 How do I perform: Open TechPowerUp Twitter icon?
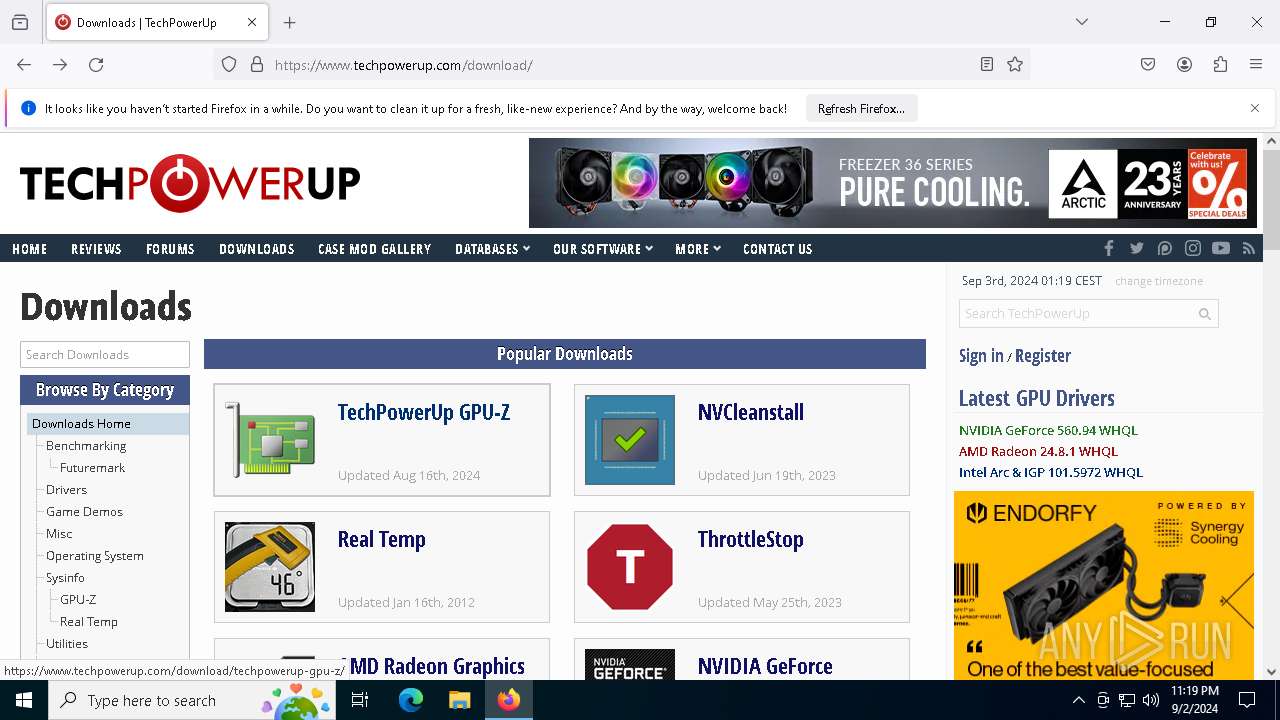(1136, 248)
